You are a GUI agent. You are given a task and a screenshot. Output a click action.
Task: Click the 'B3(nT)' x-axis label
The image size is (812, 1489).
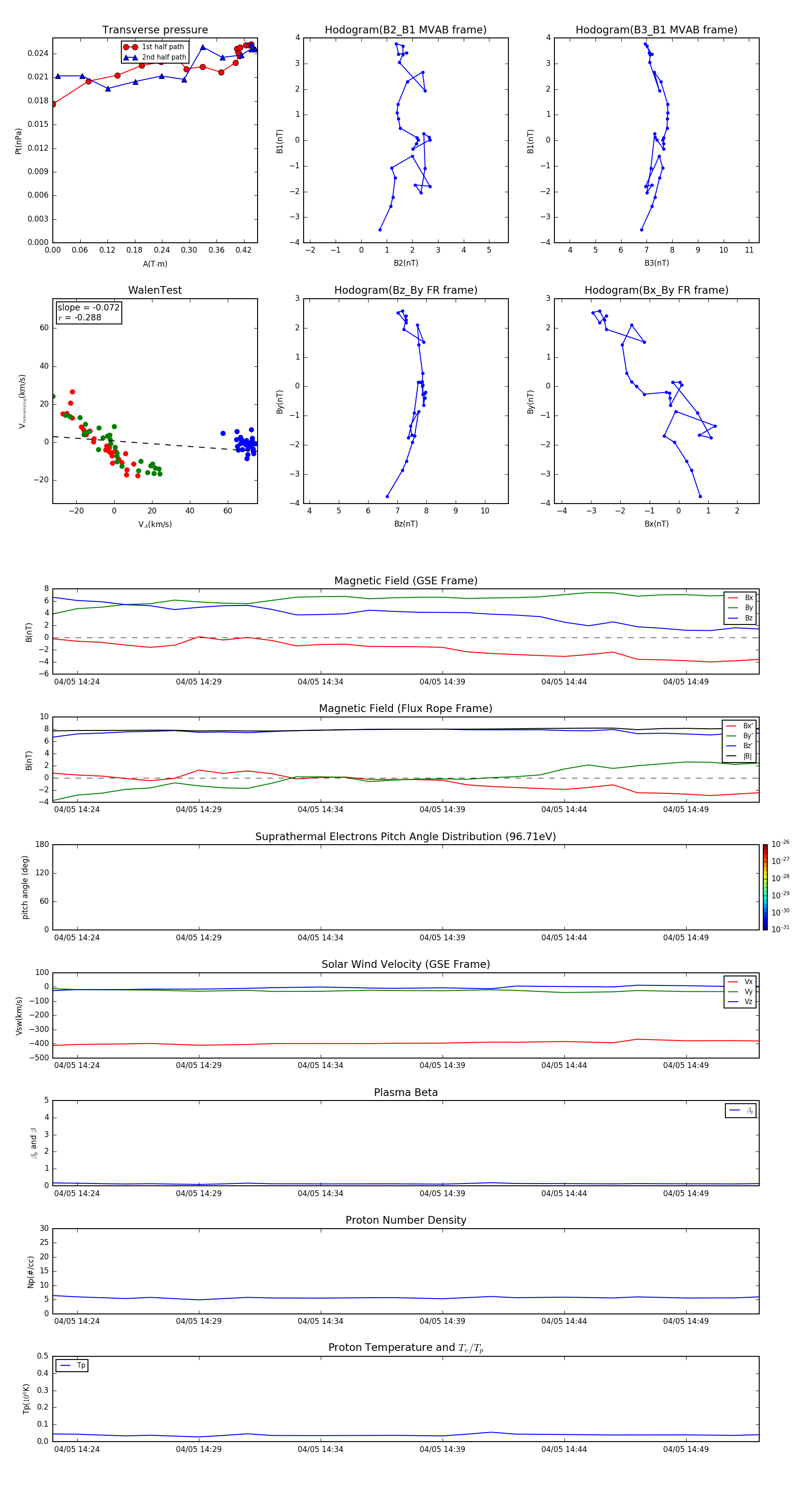tap(656, 263)
